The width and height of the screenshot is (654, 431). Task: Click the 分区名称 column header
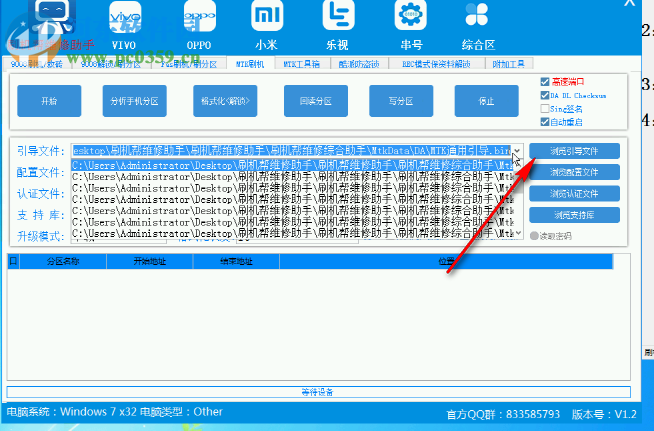(x=63, y=261)
